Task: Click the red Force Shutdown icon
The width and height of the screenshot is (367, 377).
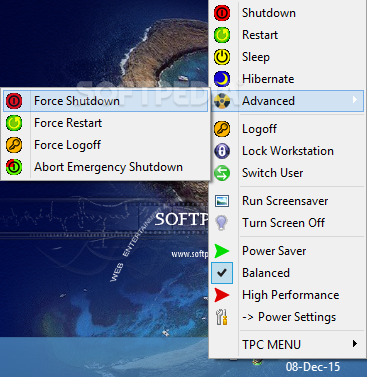Action: tap(14, 101)
